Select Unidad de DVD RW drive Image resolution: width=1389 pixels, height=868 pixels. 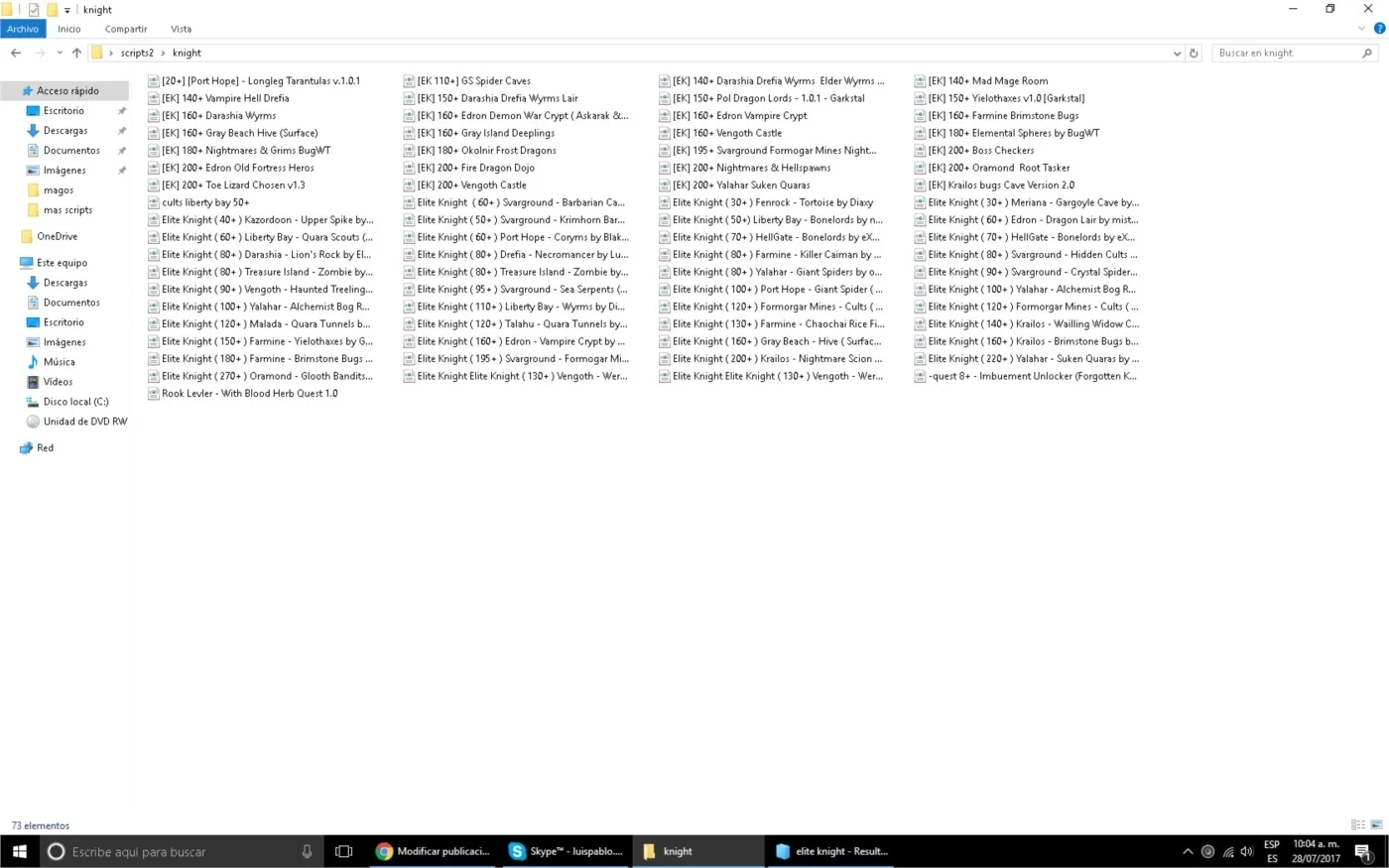(84, 422)
